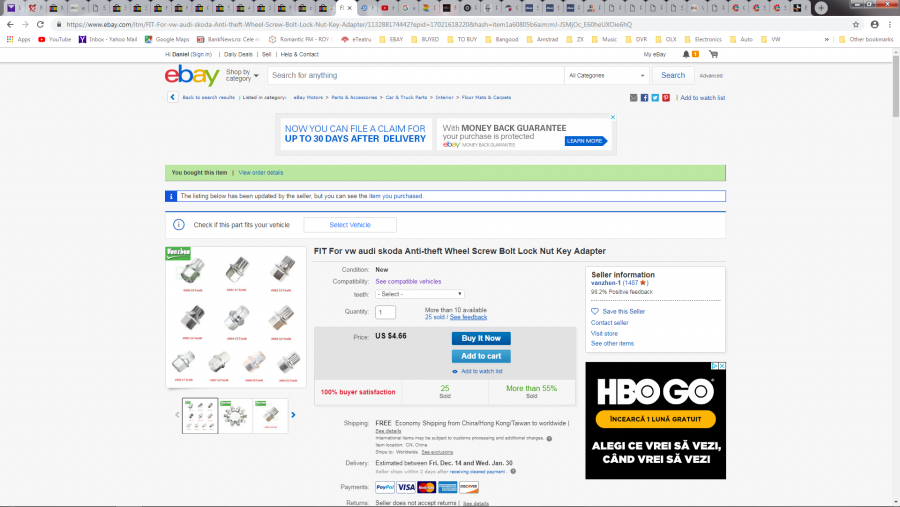Select the second product image thumbnail
The height and width of the screenshot is (507, 900).
tap(235, 414)
